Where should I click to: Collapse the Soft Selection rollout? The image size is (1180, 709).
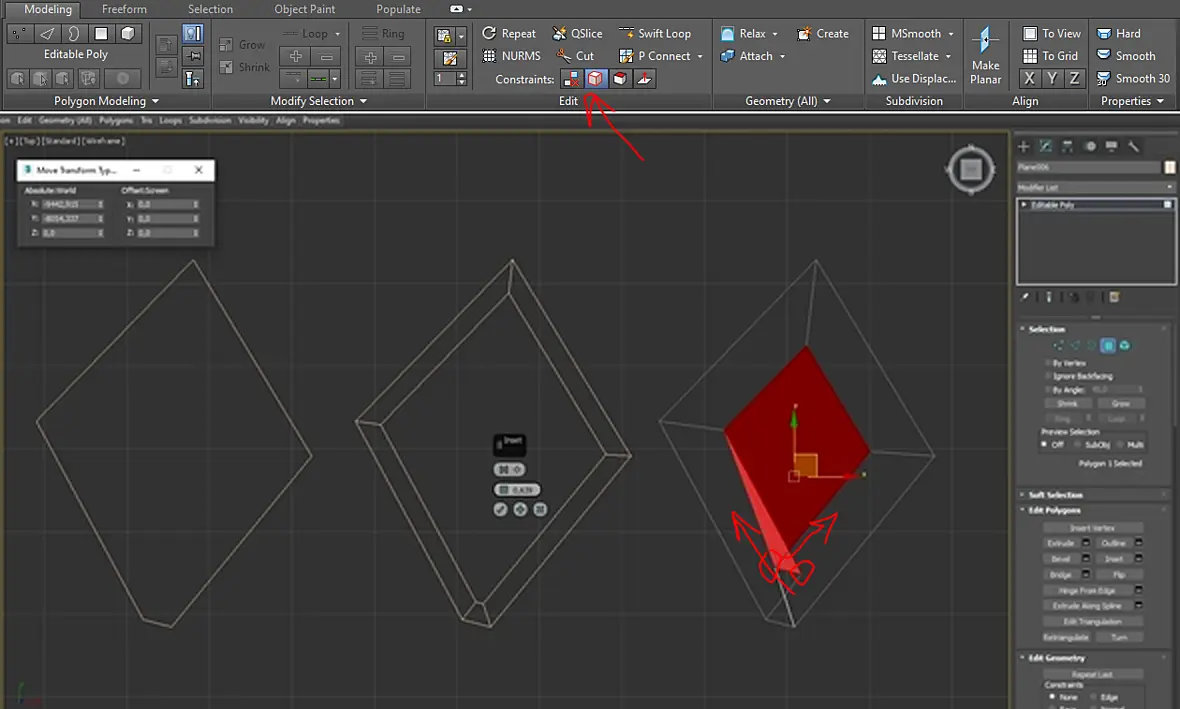pyautogui.click(x=1055, y=494)
